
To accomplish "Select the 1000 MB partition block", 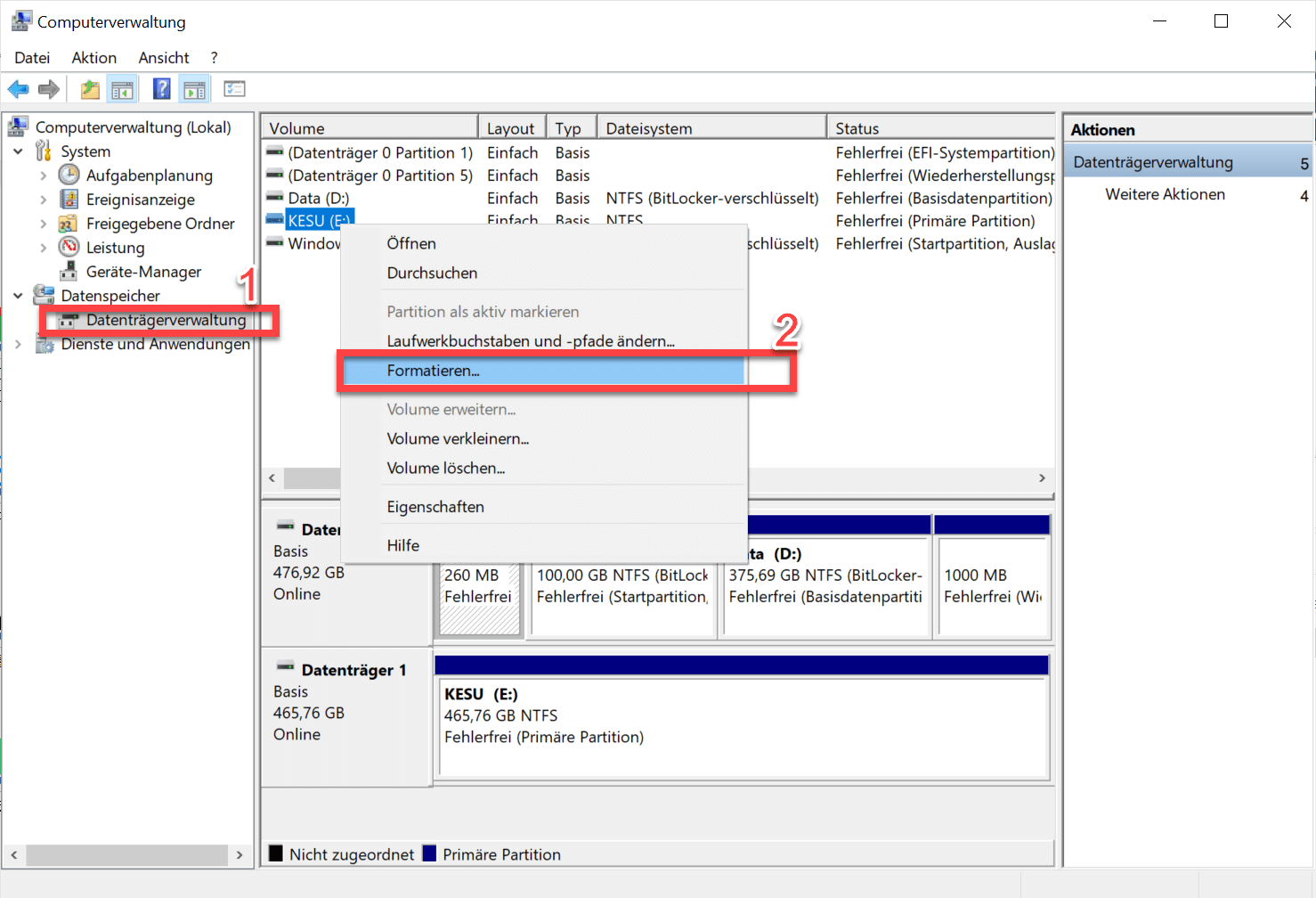I will [994, 588].
